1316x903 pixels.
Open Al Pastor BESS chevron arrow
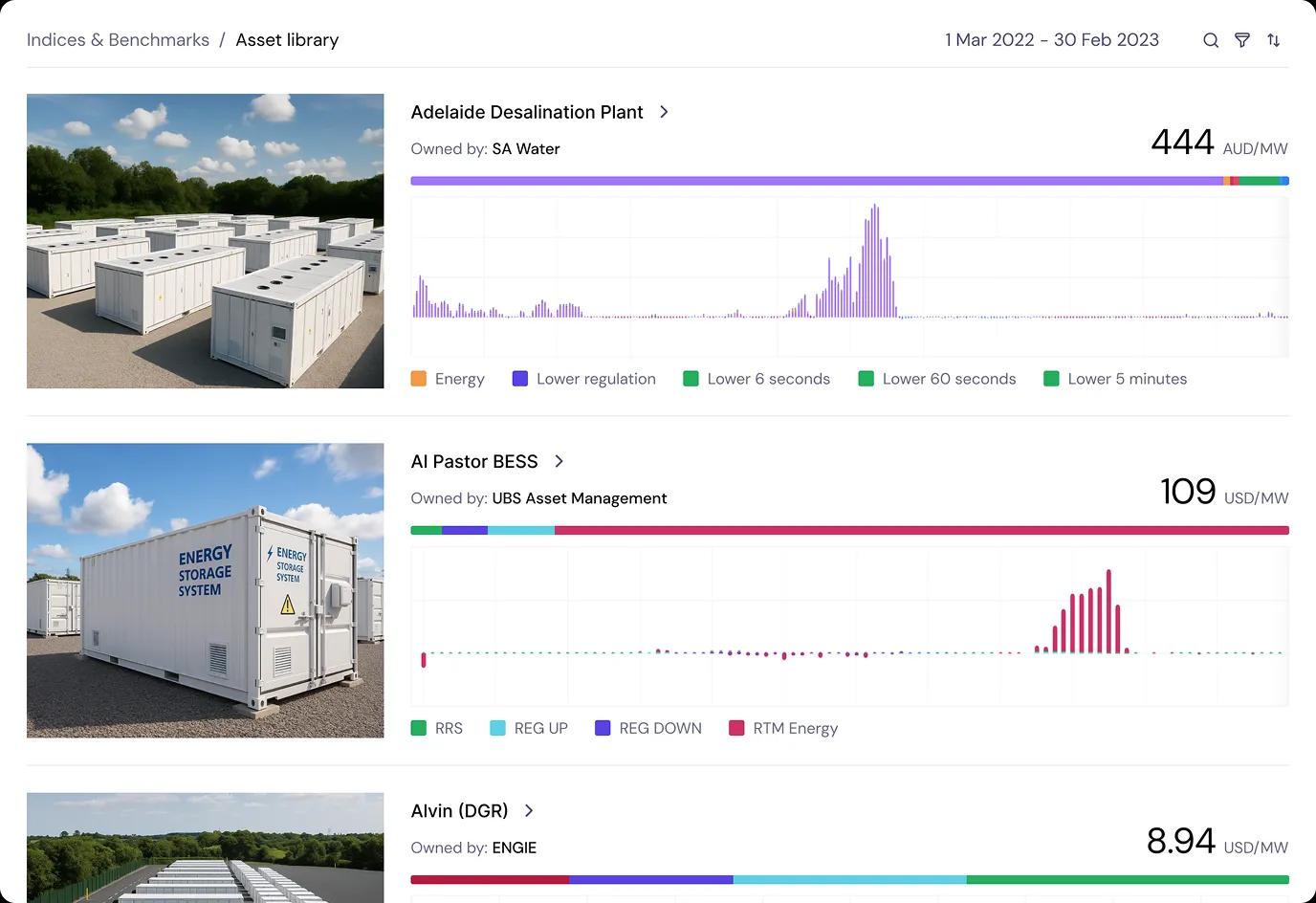click(559, 461)
